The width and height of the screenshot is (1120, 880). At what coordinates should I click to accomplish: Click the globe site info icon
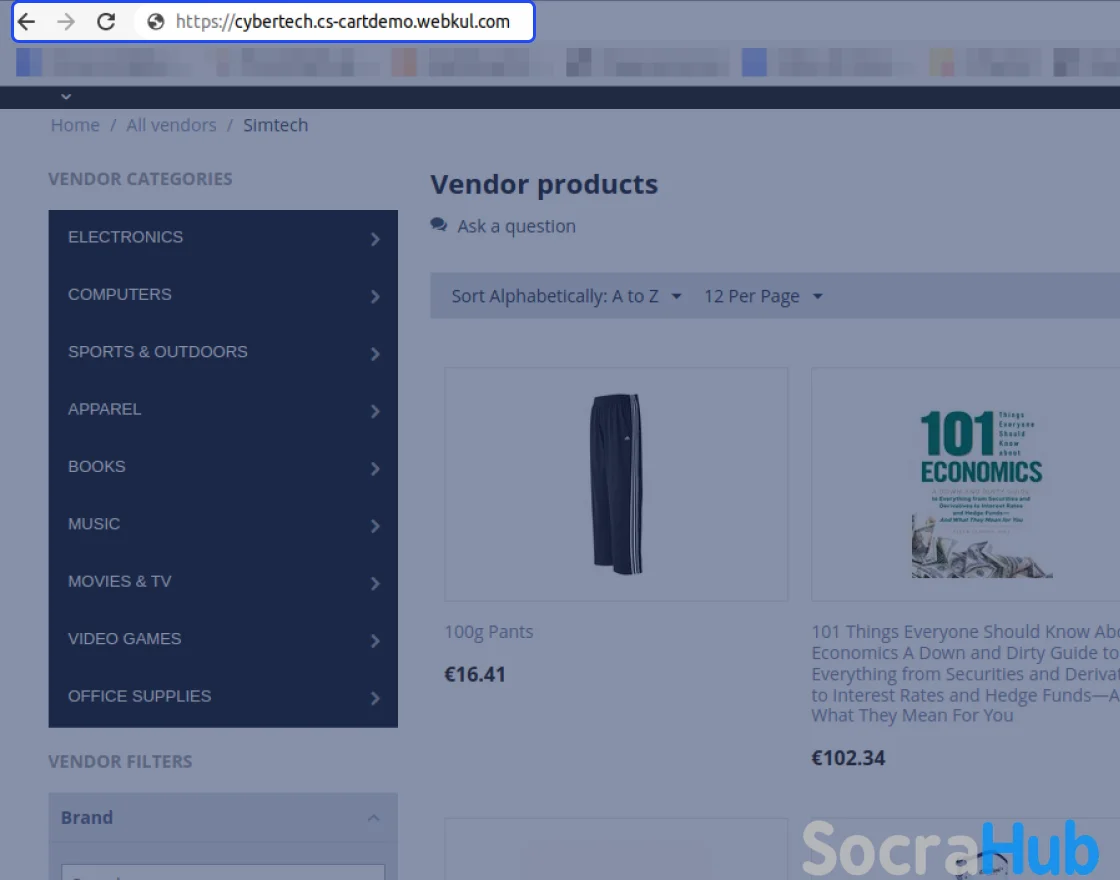(x=155, y=22)
